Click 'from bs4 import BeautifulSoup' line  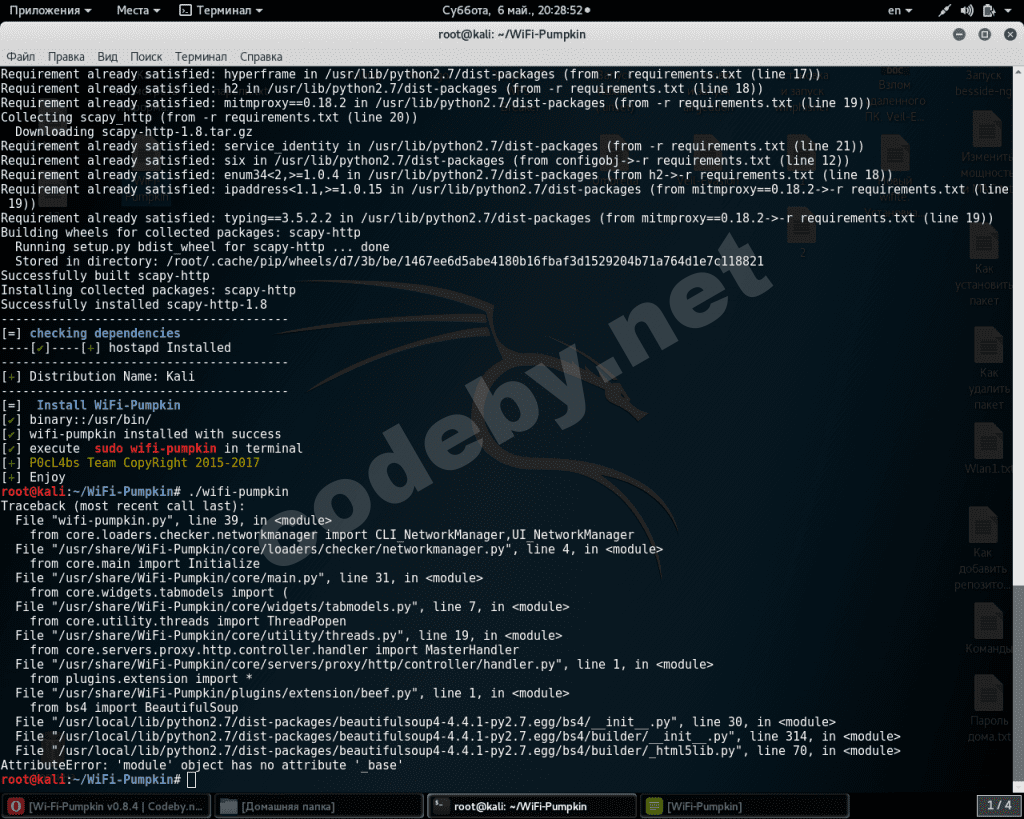[x=134, y=708]
